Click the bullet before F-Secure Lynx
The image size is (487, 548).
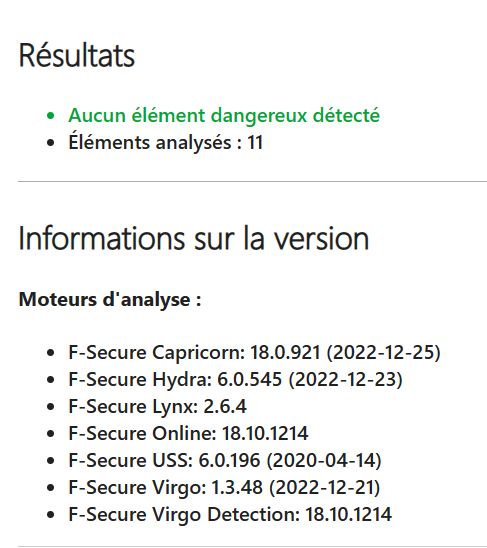coord(51,407)
